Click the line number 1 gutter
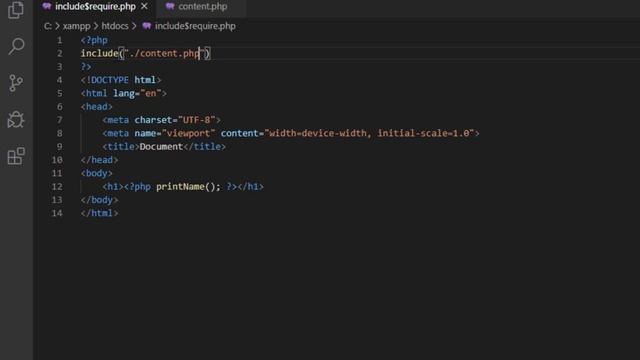 tap(60, 40)
